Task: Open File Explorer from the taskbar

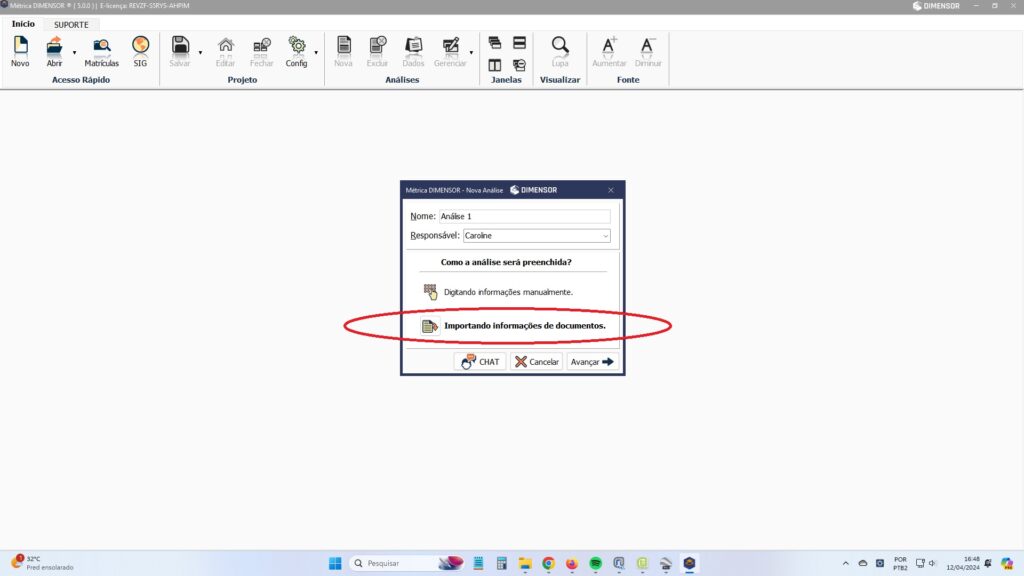Action: (525, 564)
